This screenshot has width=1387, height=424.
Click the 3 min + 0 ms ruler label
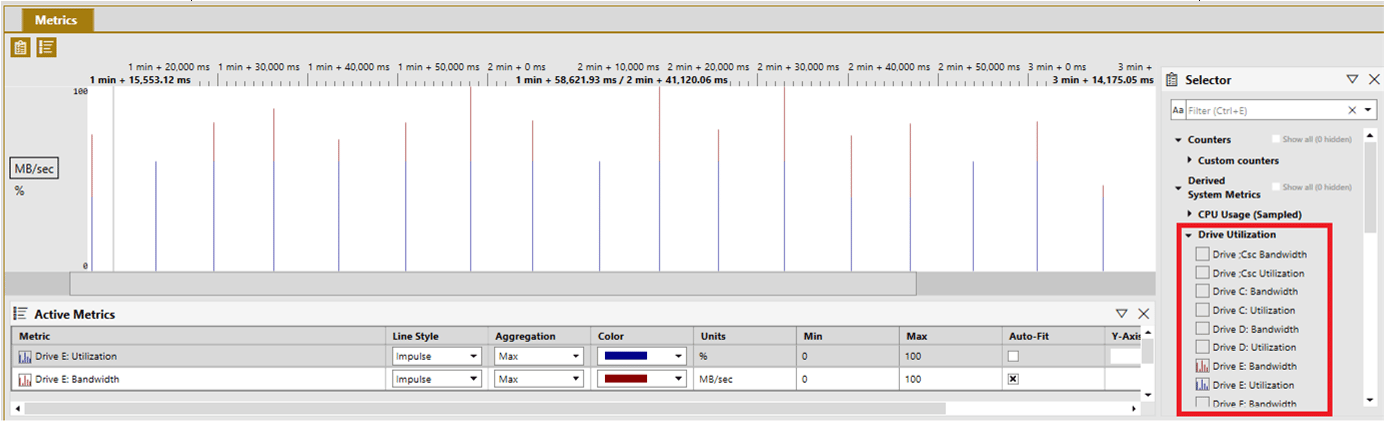point(1056,67)
